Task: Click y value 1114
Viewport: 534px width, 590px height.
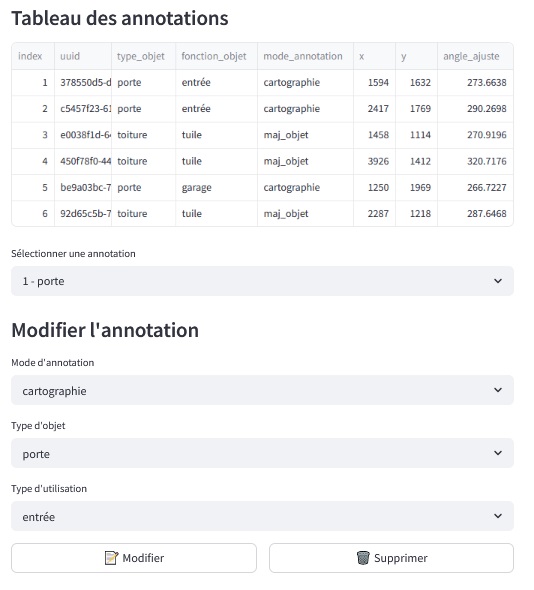Action: coord(416,135)
